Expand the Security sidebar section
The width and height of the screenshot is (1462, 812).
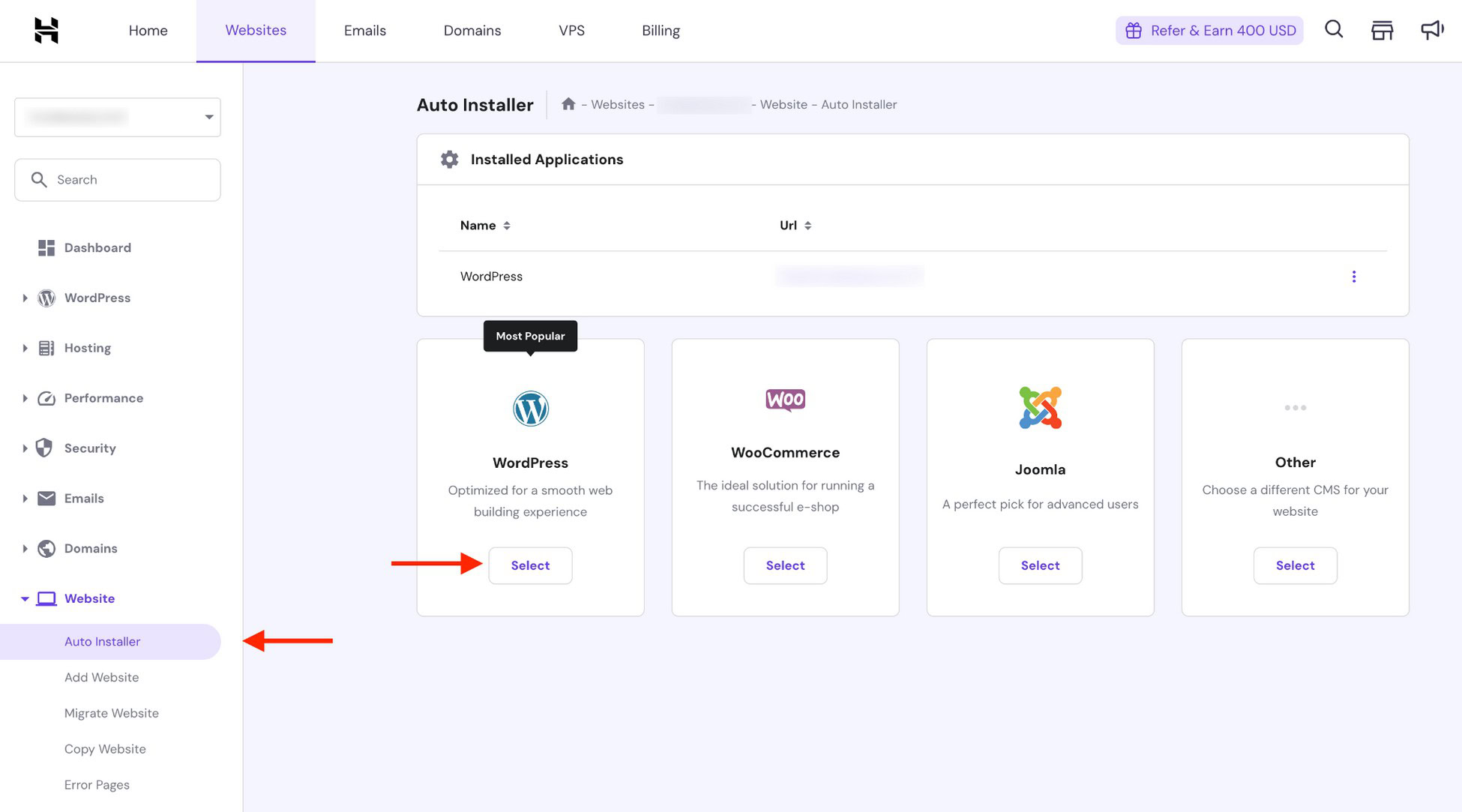pyautogui.click(x=25, y=448)
